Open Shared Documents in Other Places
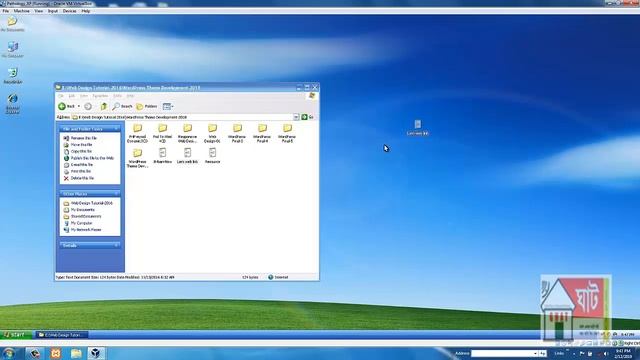The width and height of the screenshot is (640, 360). coord(86,216)
